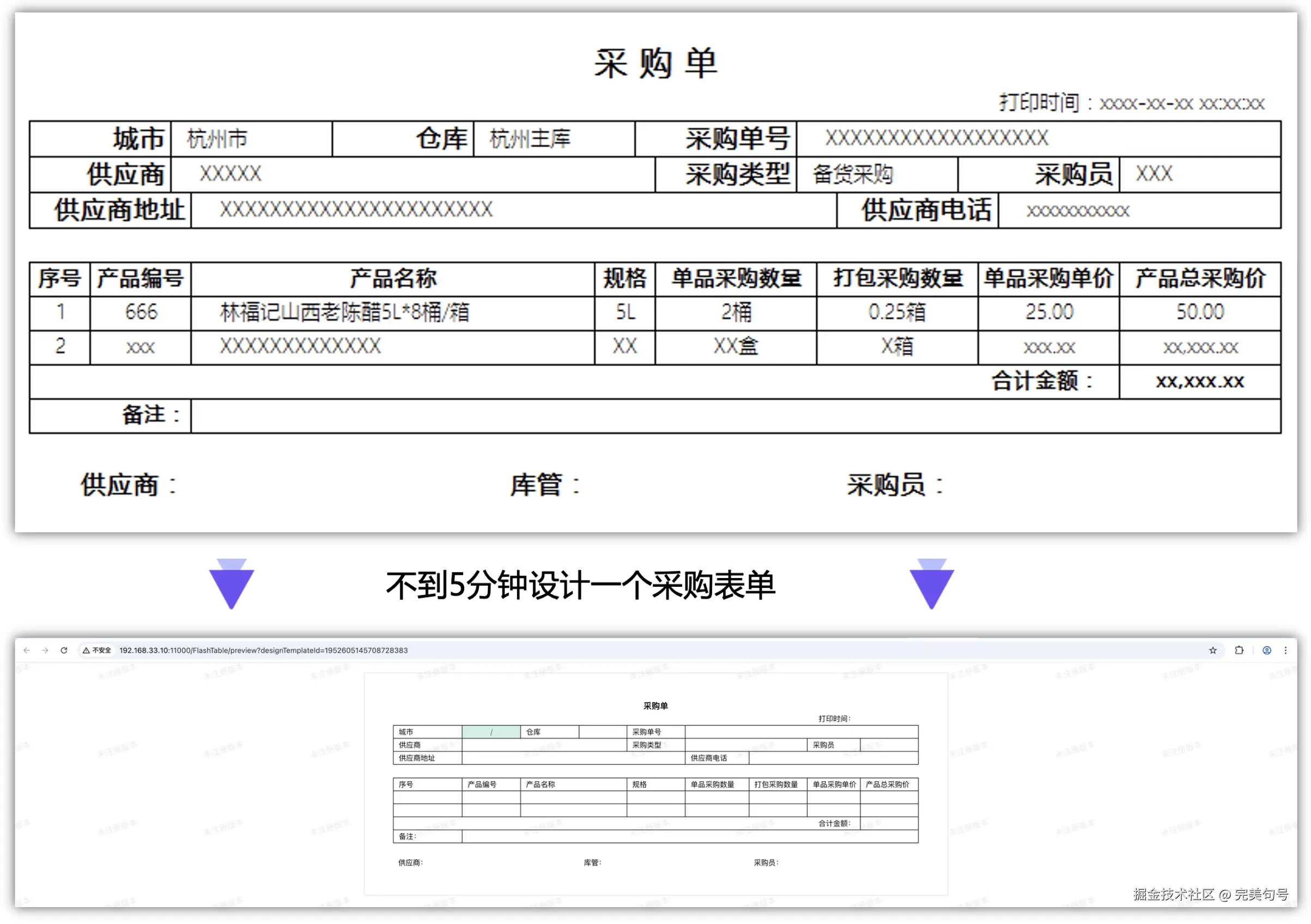
Task: Click the highlighted green 城市 value cell
Action: [490, 732]
